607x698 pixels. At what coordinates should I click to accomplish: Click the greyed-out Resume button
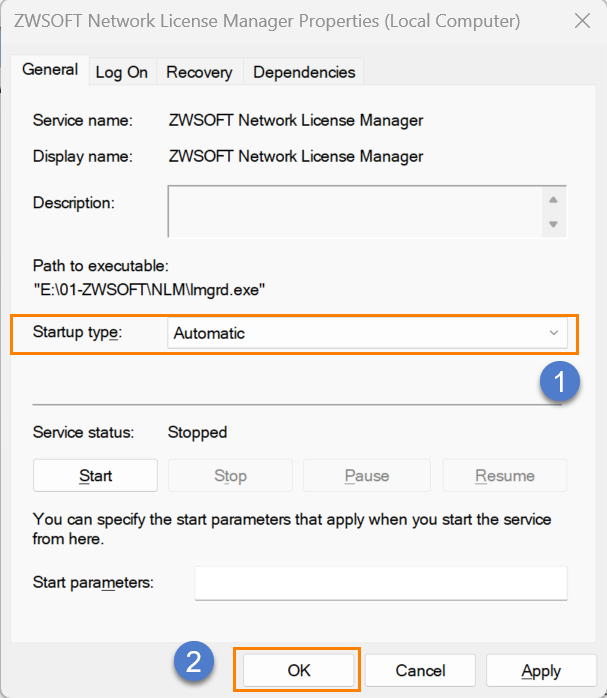[x=505, y=475]
